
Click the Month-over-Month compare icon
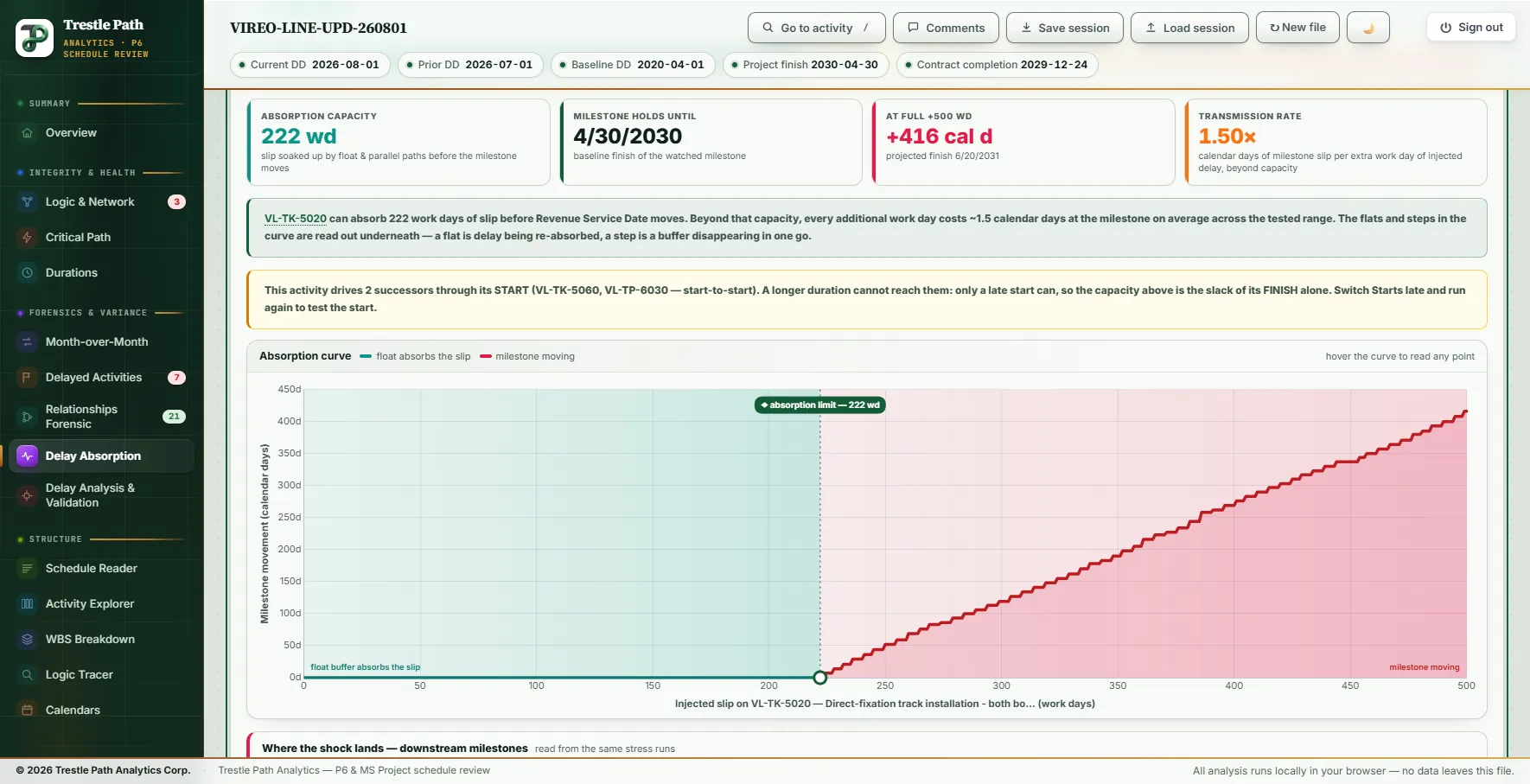(27, 342)
